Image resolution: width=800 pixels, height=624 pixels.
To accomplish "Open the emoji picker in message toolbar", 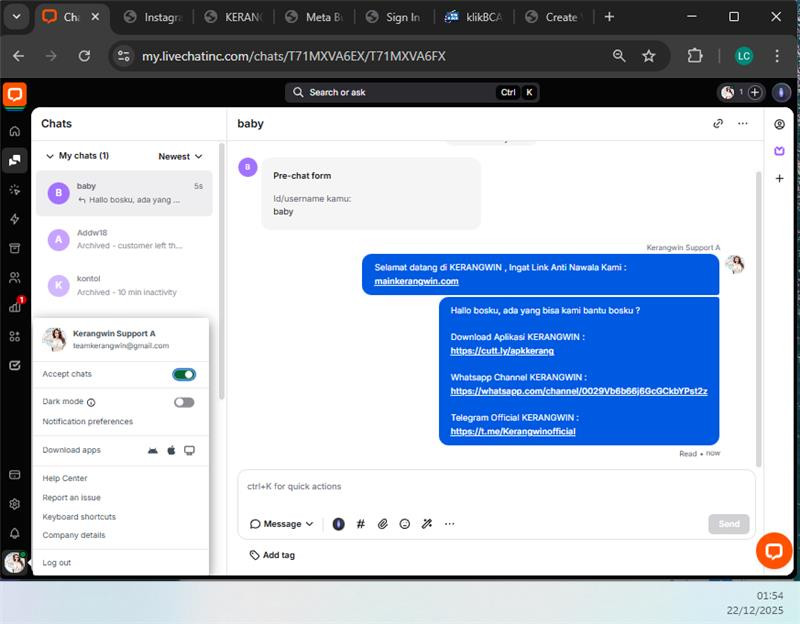I will [405, 524].
